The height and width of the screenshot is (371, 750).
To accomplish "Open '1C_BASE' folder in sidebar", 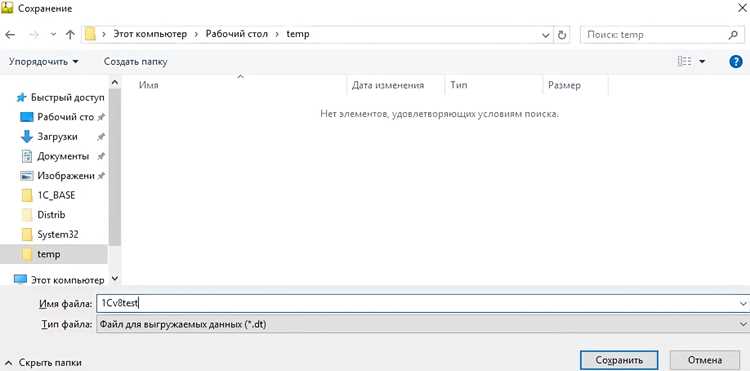I will (x=56, y=196).
